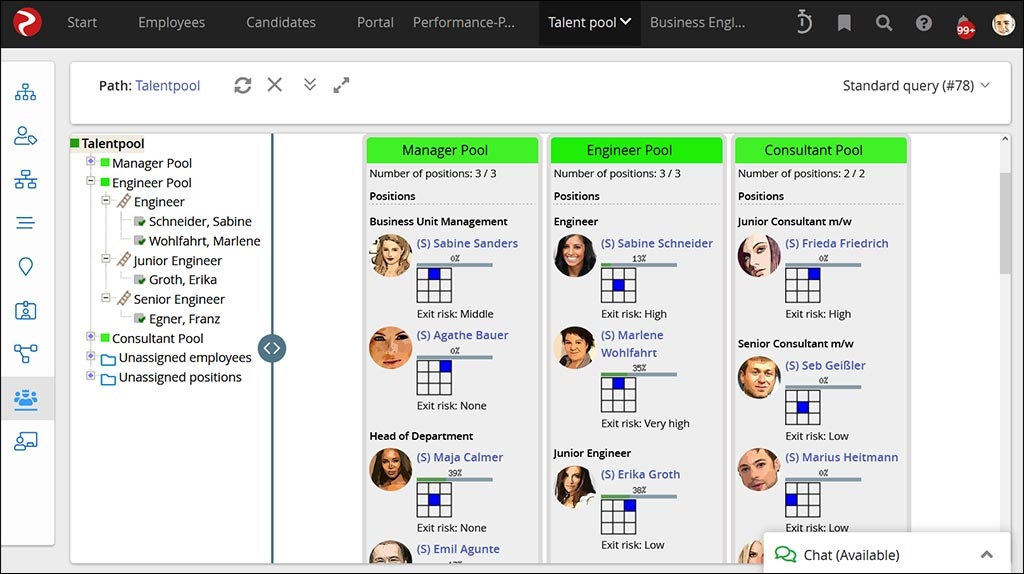Collapse the Senior Engineer tree node
Viewport: 1024px width, 574px height.
click(106, 298)
